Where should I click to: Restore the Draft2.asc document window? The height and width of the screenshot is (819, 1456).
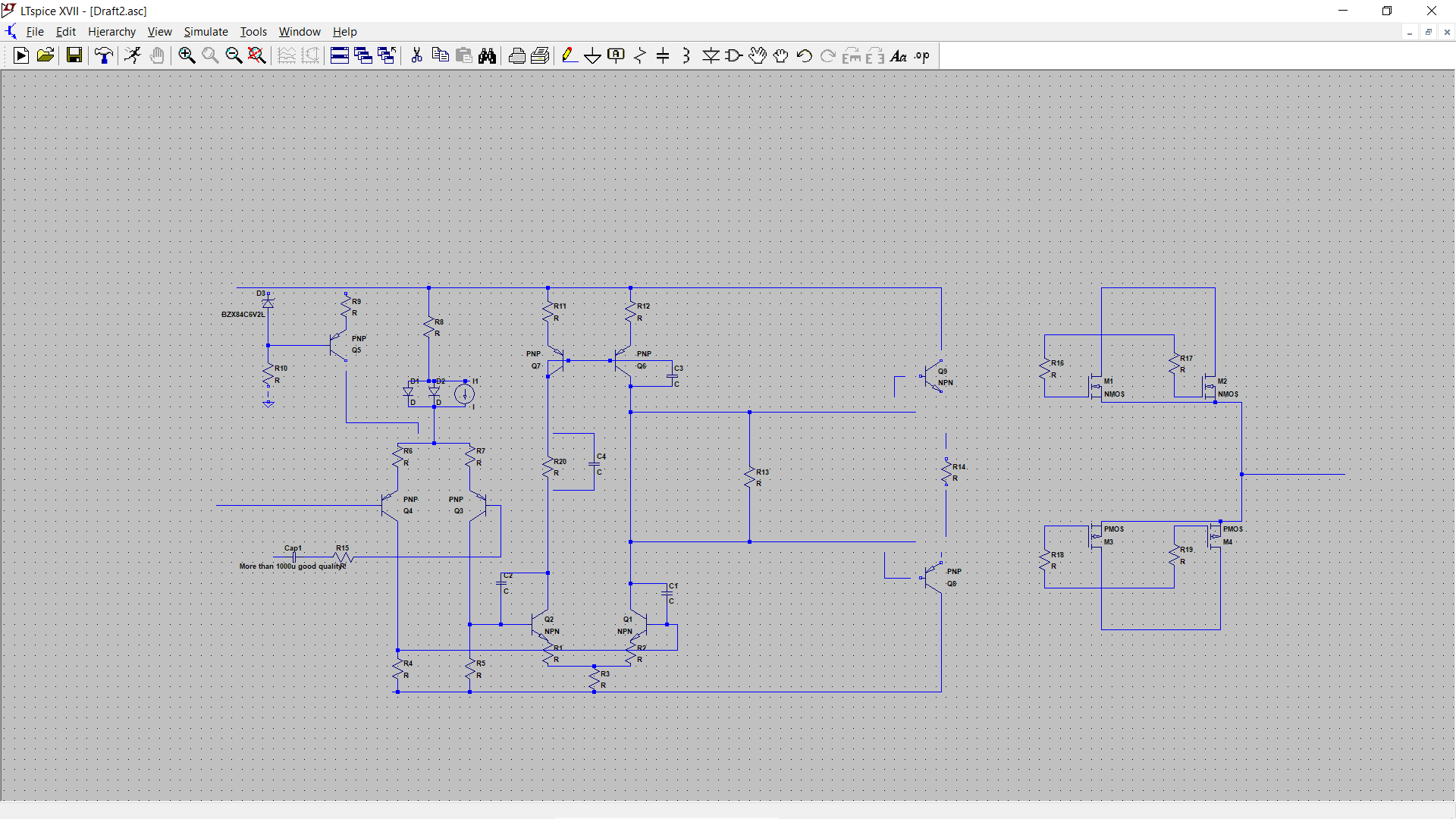click(x=1429, y=32)
